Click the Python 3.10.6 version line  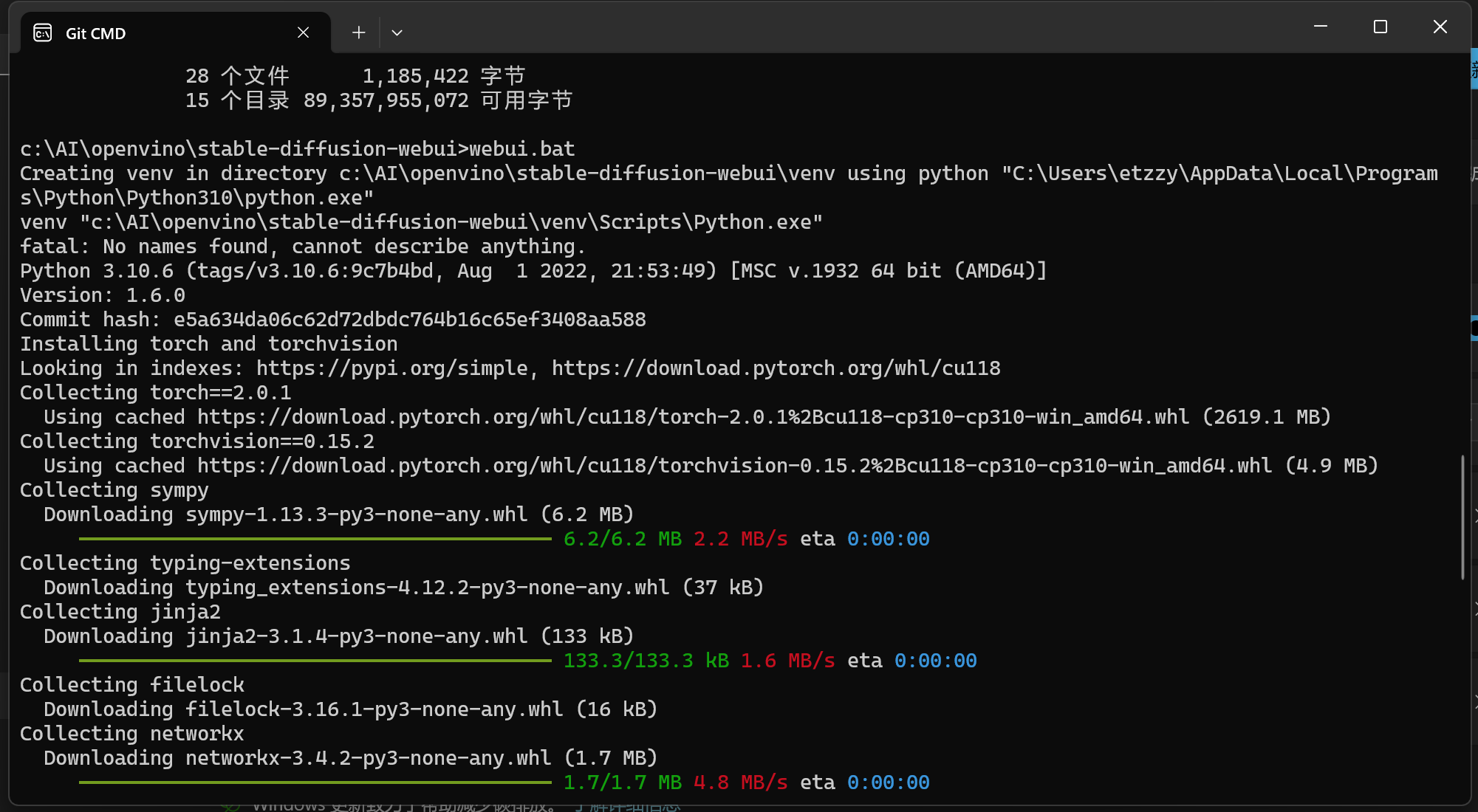(533, 271)
